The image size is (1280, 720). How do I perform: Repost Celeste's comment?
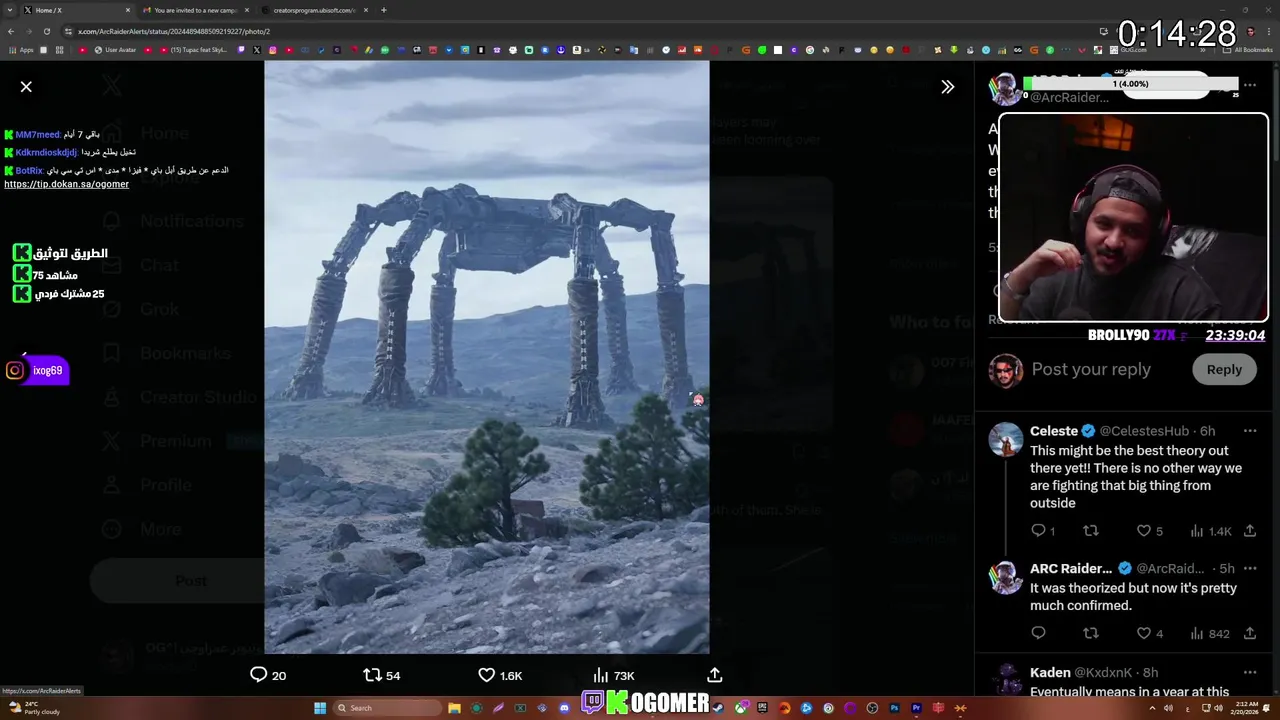point(1091,531)
